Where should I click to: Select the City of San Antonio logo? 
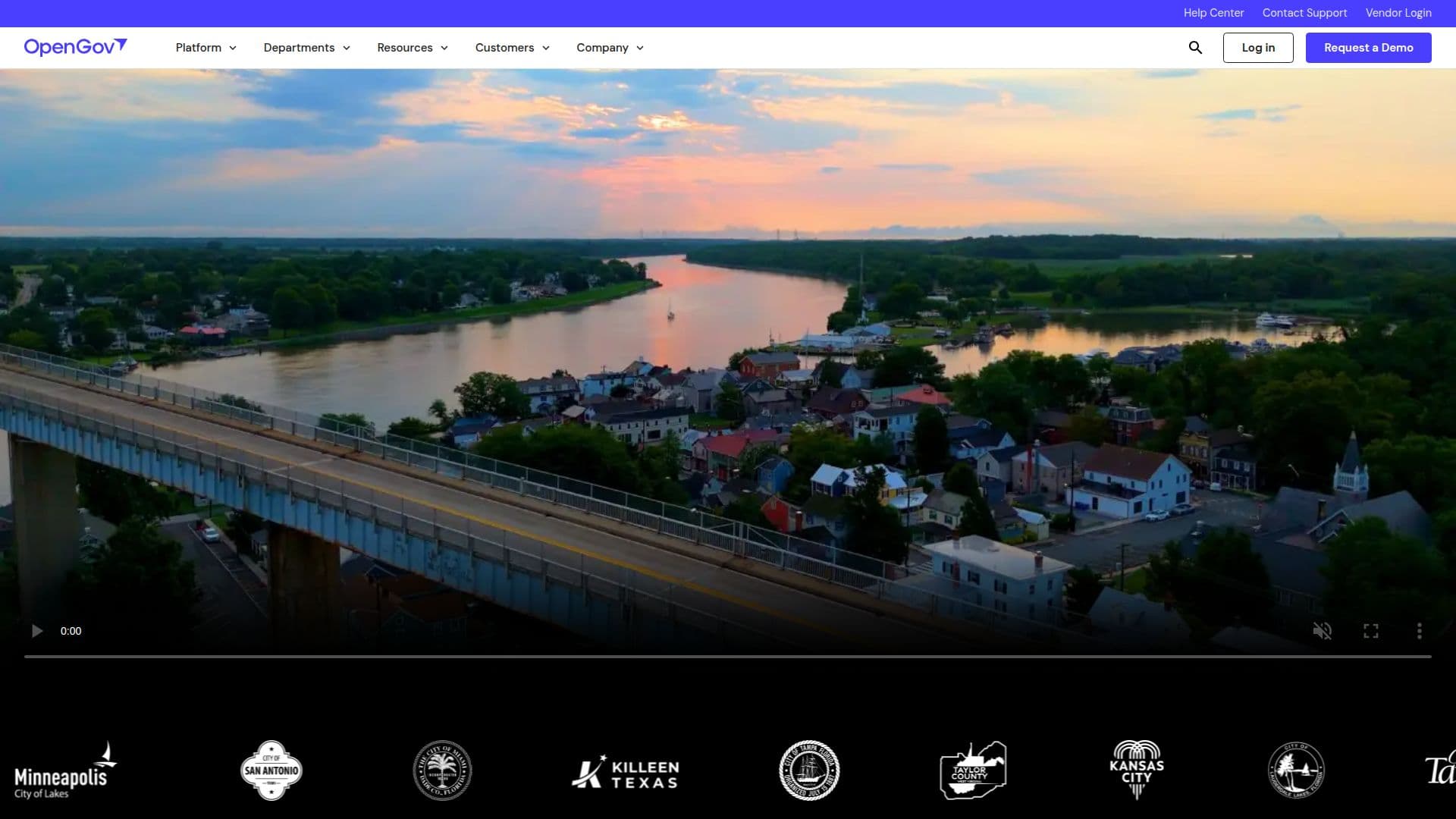pos(271,770)
